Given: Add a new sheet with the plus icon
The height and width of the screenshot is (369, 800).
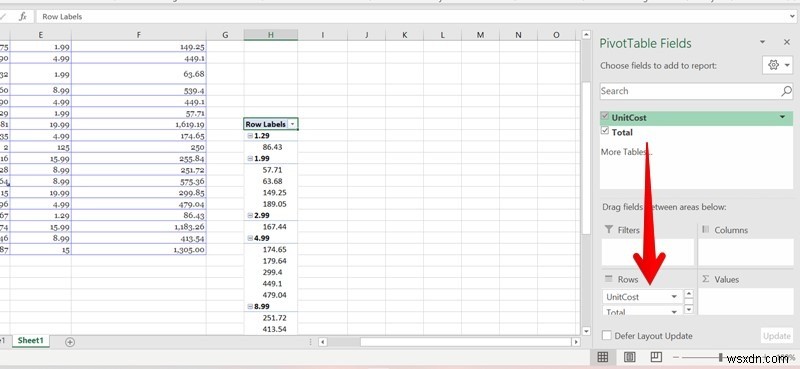Looking at the screenshot, I should pos(70,342).
